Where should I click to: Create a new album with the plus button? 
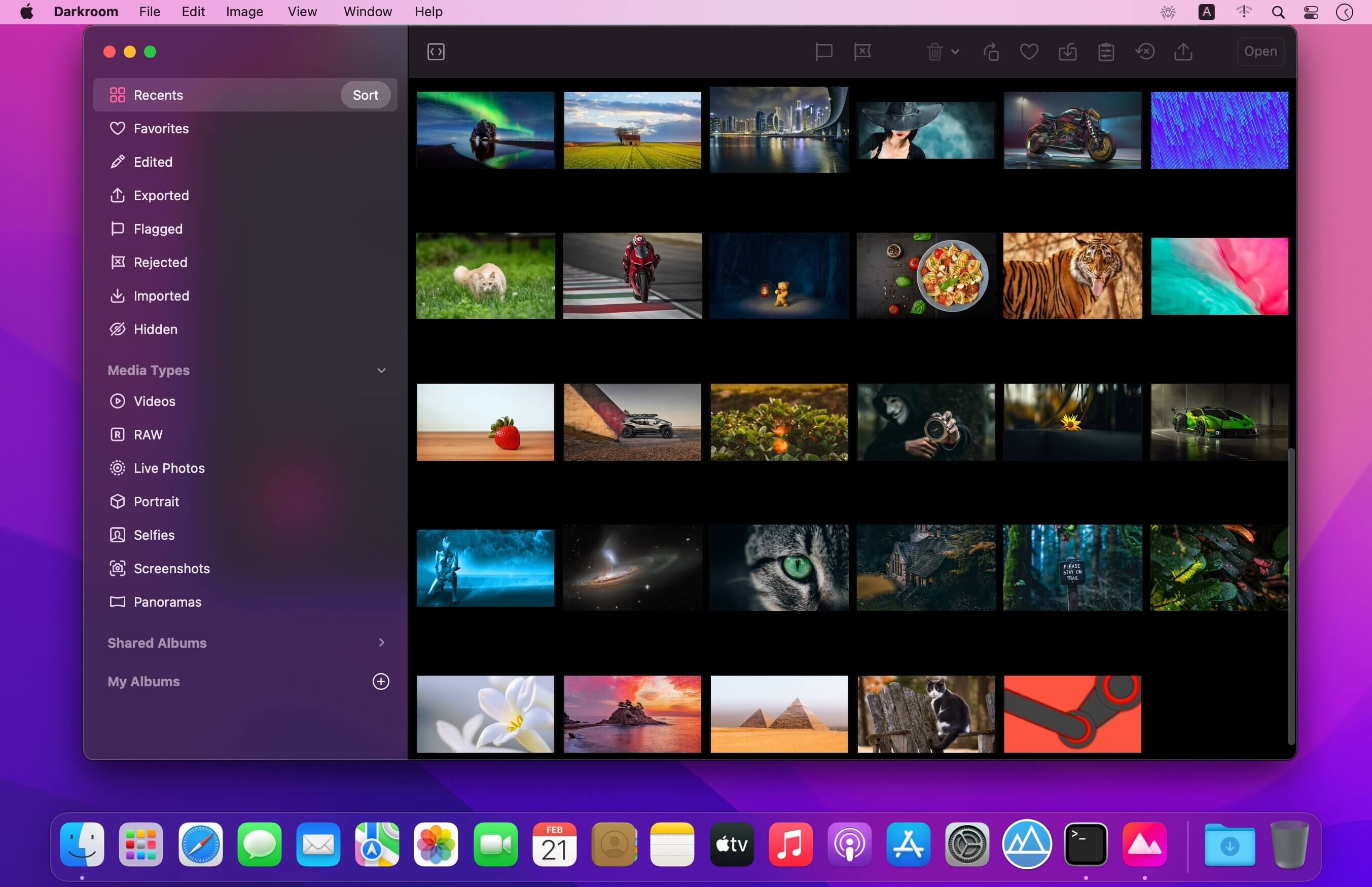(x=380, y=681)
